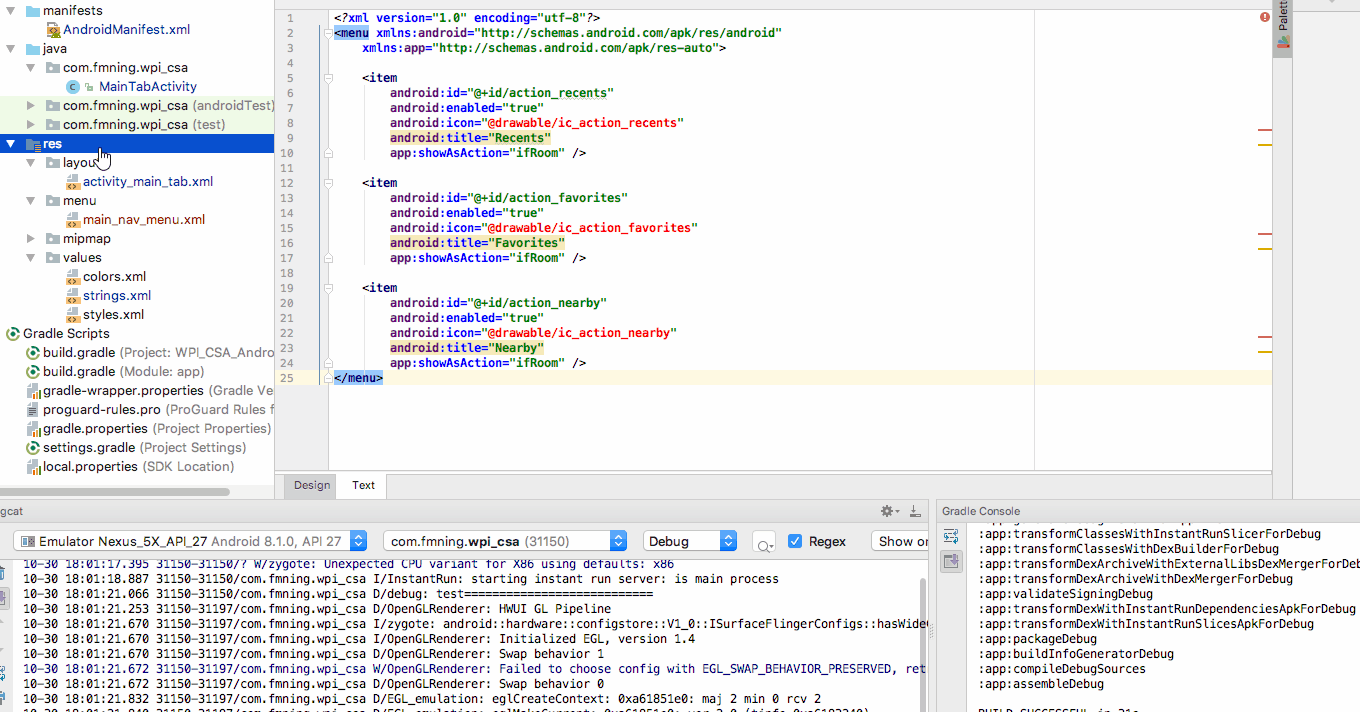The image size is (1360, 712).
Task: Click the manifests folder icon
Action: 32,11
